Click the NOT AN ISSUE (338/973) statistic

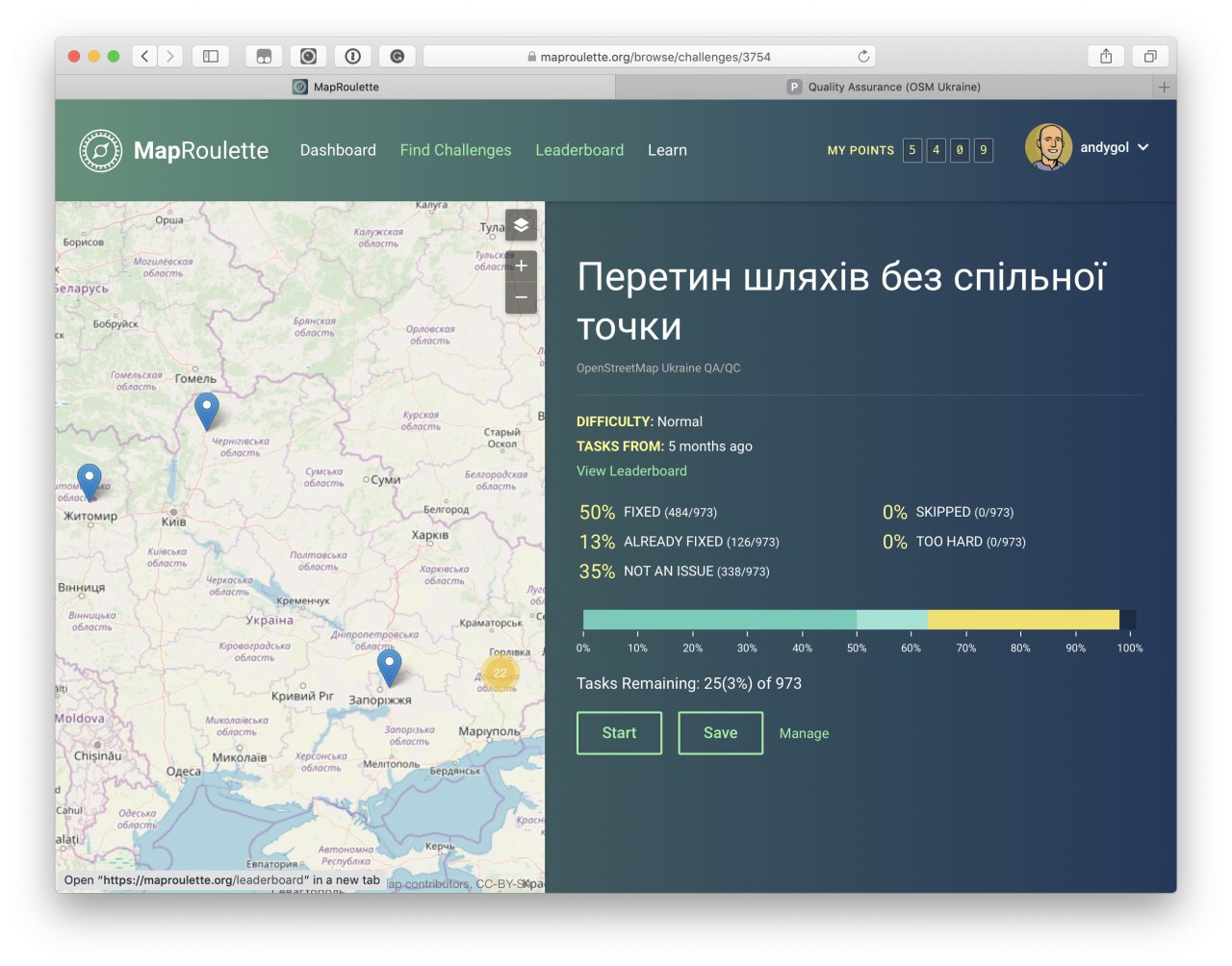(674, 572)
